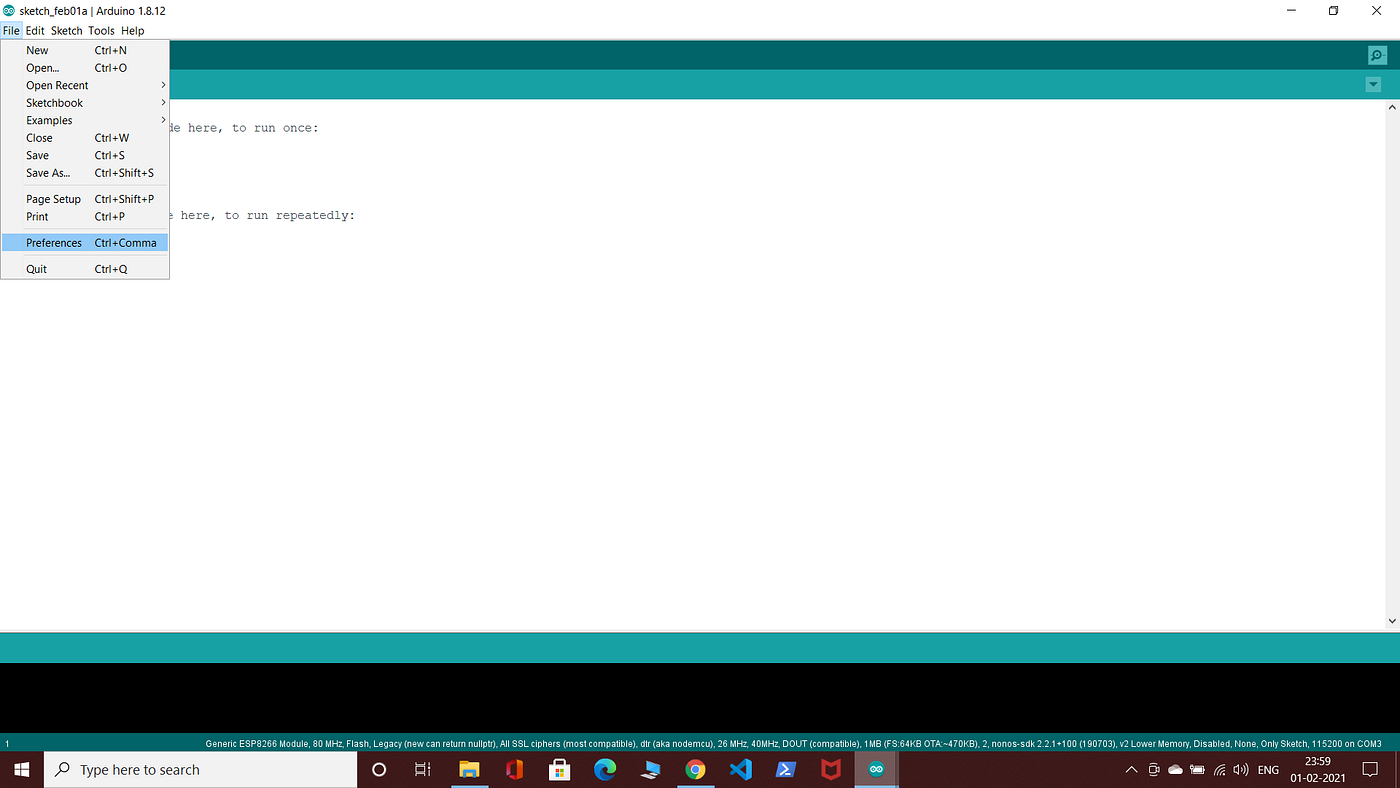
Task: Choose Save As... in the File menu
Action: click(85, 173)
